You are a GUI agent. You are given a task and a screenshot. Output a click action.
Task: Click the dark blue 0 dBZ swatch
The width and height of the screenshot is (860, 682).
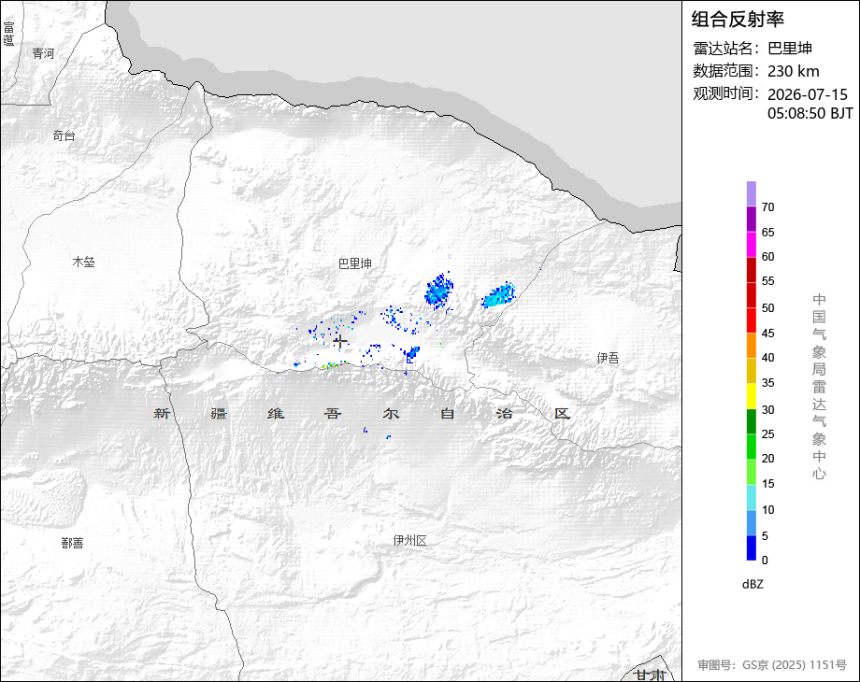click(x=751, y=548)
